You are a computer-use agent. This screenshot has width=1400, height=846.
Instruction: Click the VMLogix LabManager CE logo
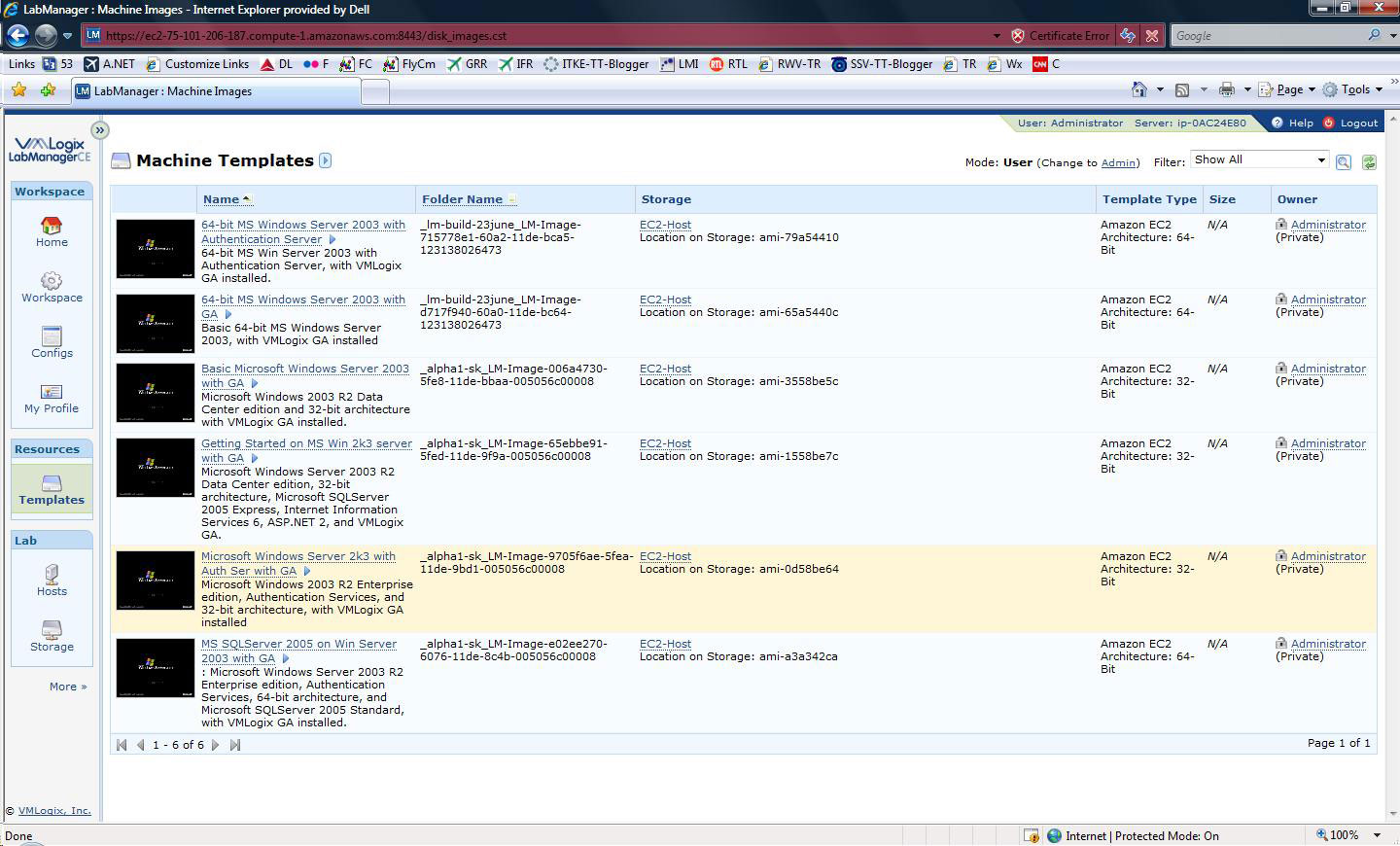(x=50, y=150)
